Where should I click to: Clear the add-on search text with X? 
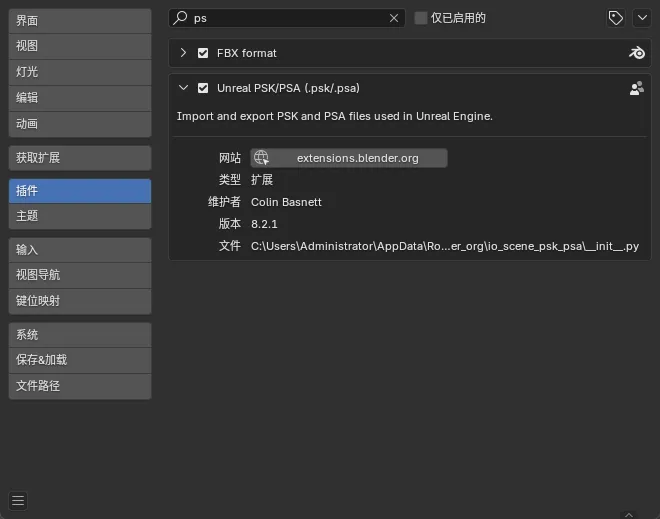394,18
